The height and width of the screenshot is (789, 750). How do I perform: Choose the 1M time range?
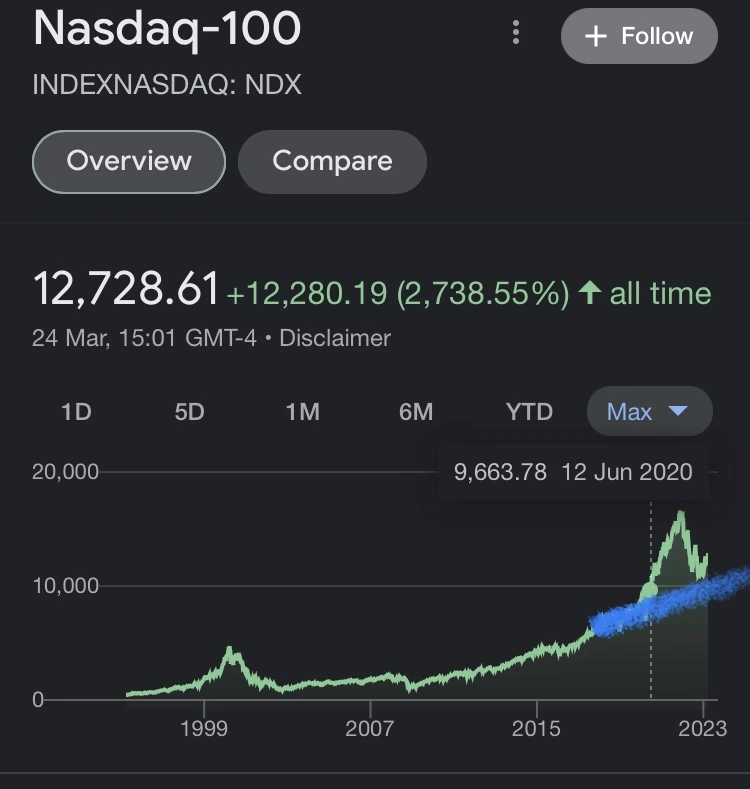(302, 411)
